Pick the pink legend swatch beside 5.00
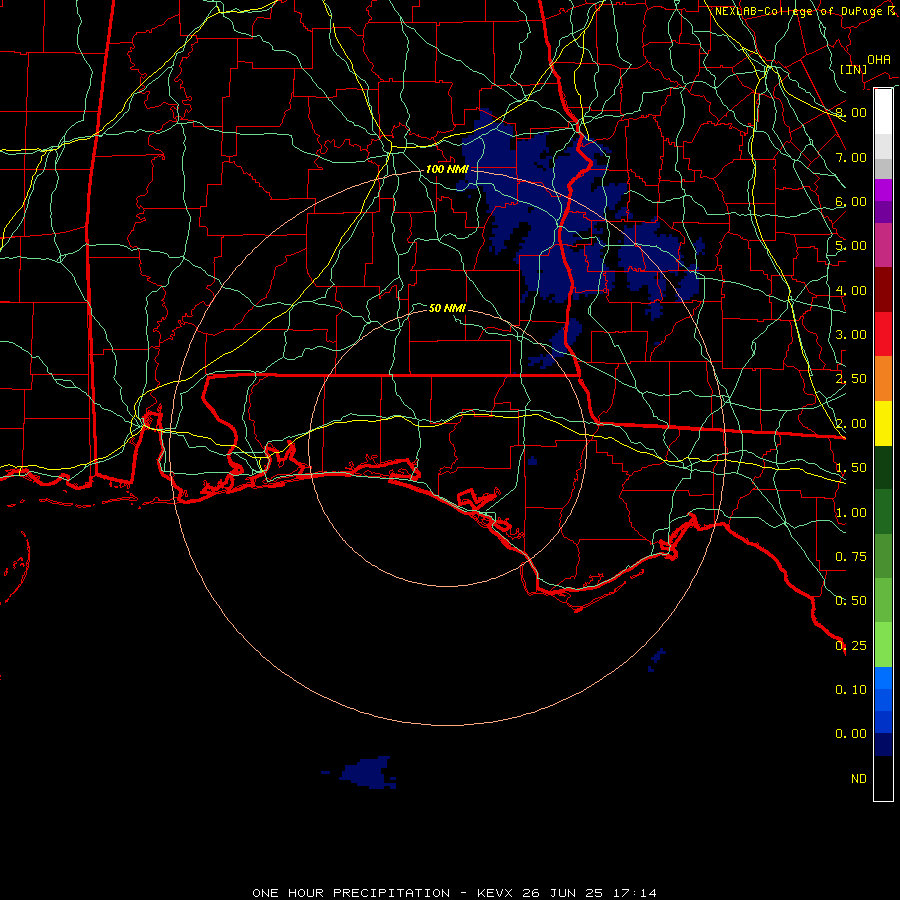The height and width of the screenshot is (900, 900). (883, 245)
